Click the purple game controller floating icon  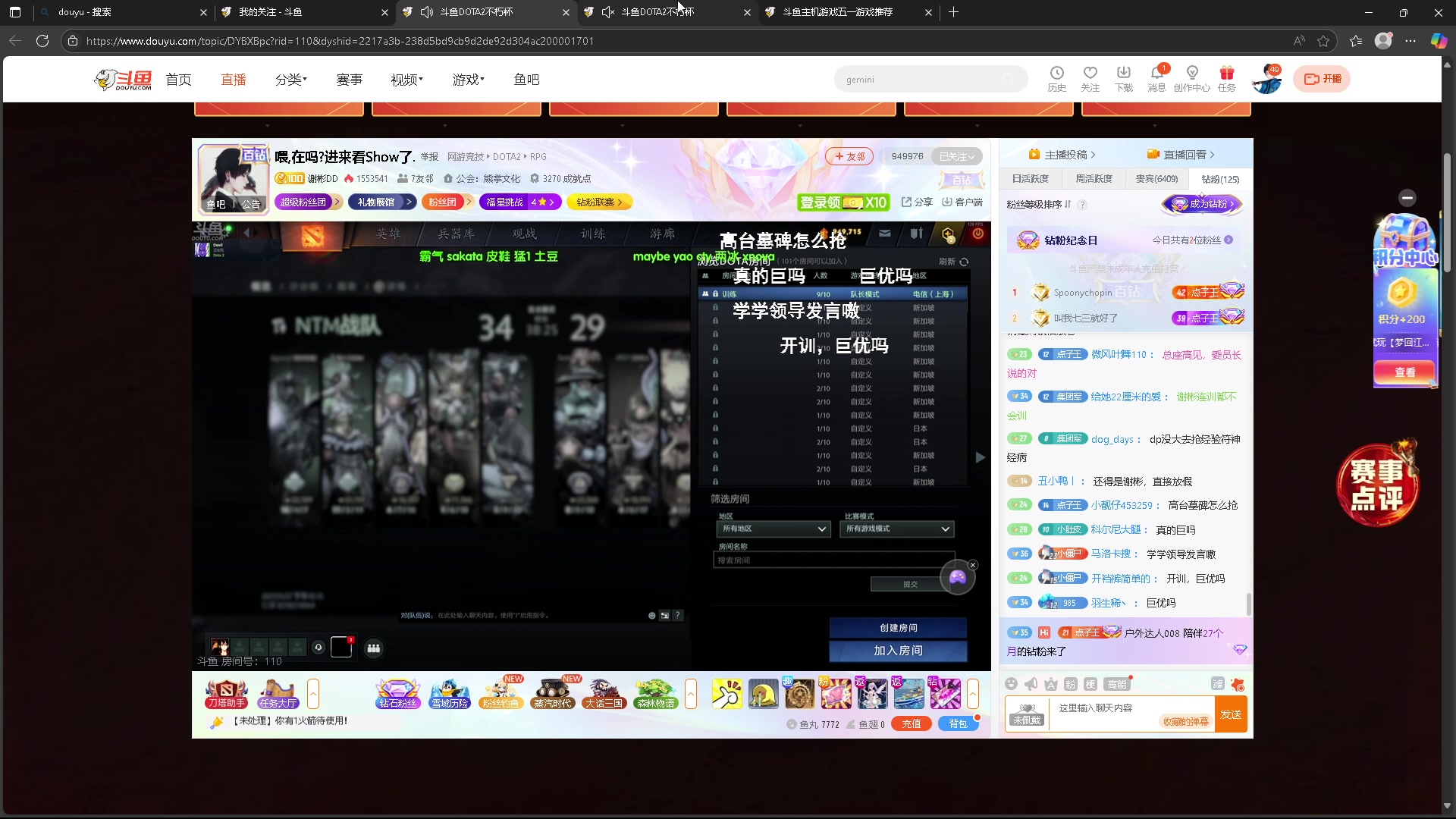(958, 578)
